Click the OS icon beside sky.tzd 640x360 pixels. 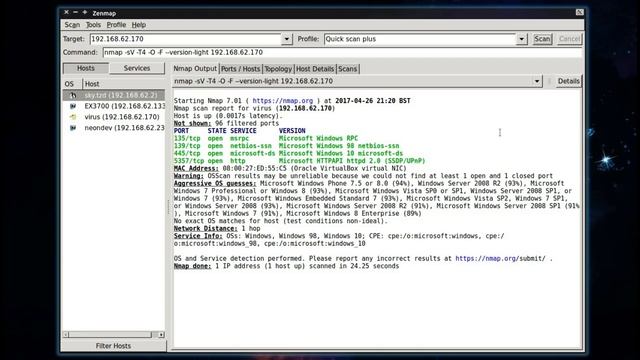(73, 95)
